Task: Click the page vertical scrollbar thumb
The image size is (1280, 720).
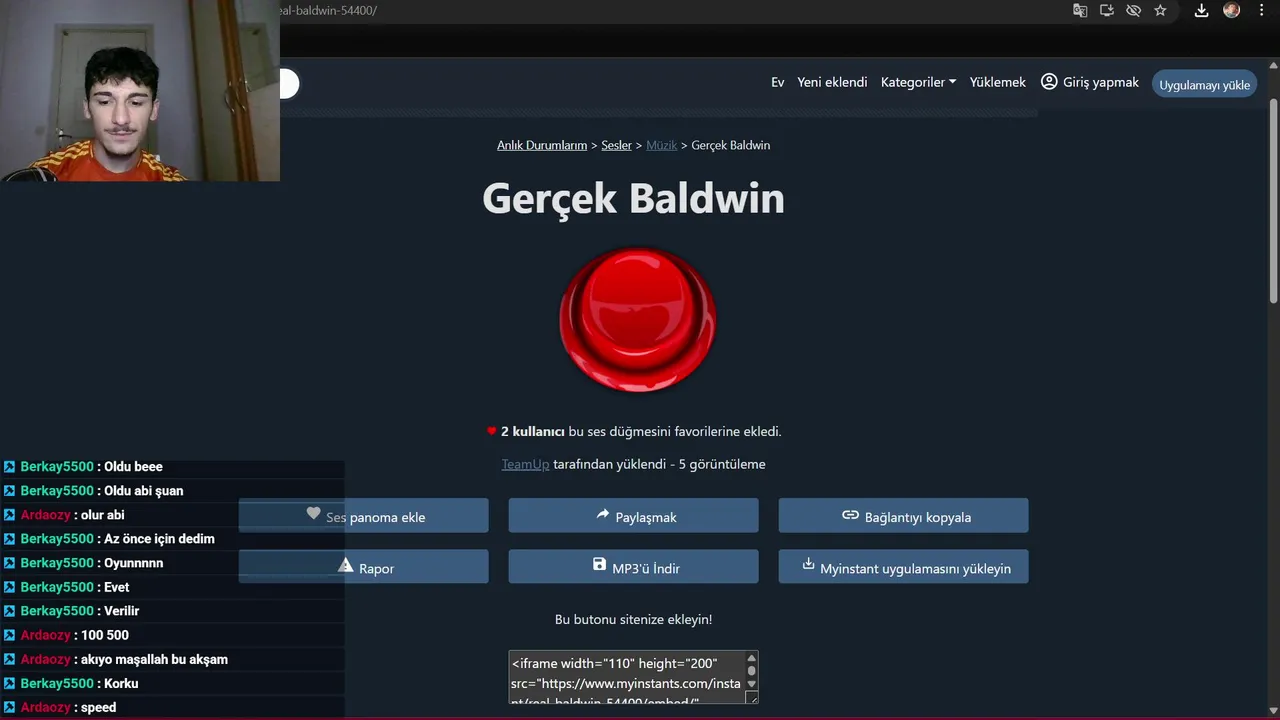Action: point(1273,200)
